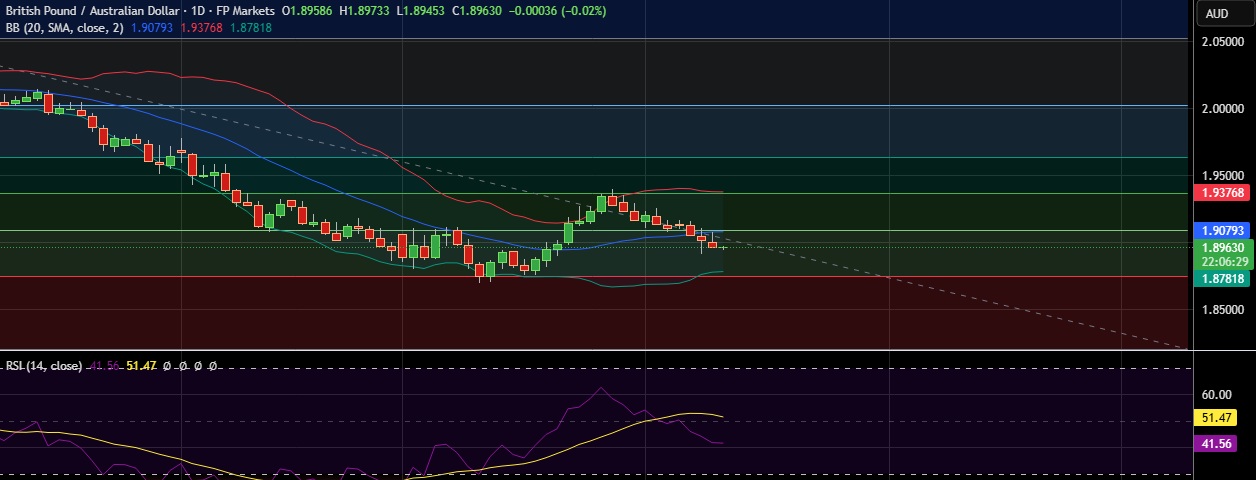Click the divider between price chart and RSI pane
Image resolution: width=1256 pixels, height=480 pixels.
coord(600,350)
